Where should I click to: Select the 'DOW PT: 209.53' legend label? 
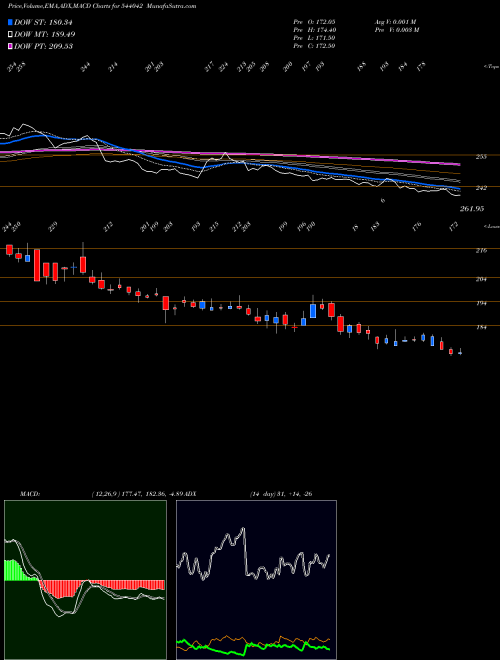coord(43,46)
